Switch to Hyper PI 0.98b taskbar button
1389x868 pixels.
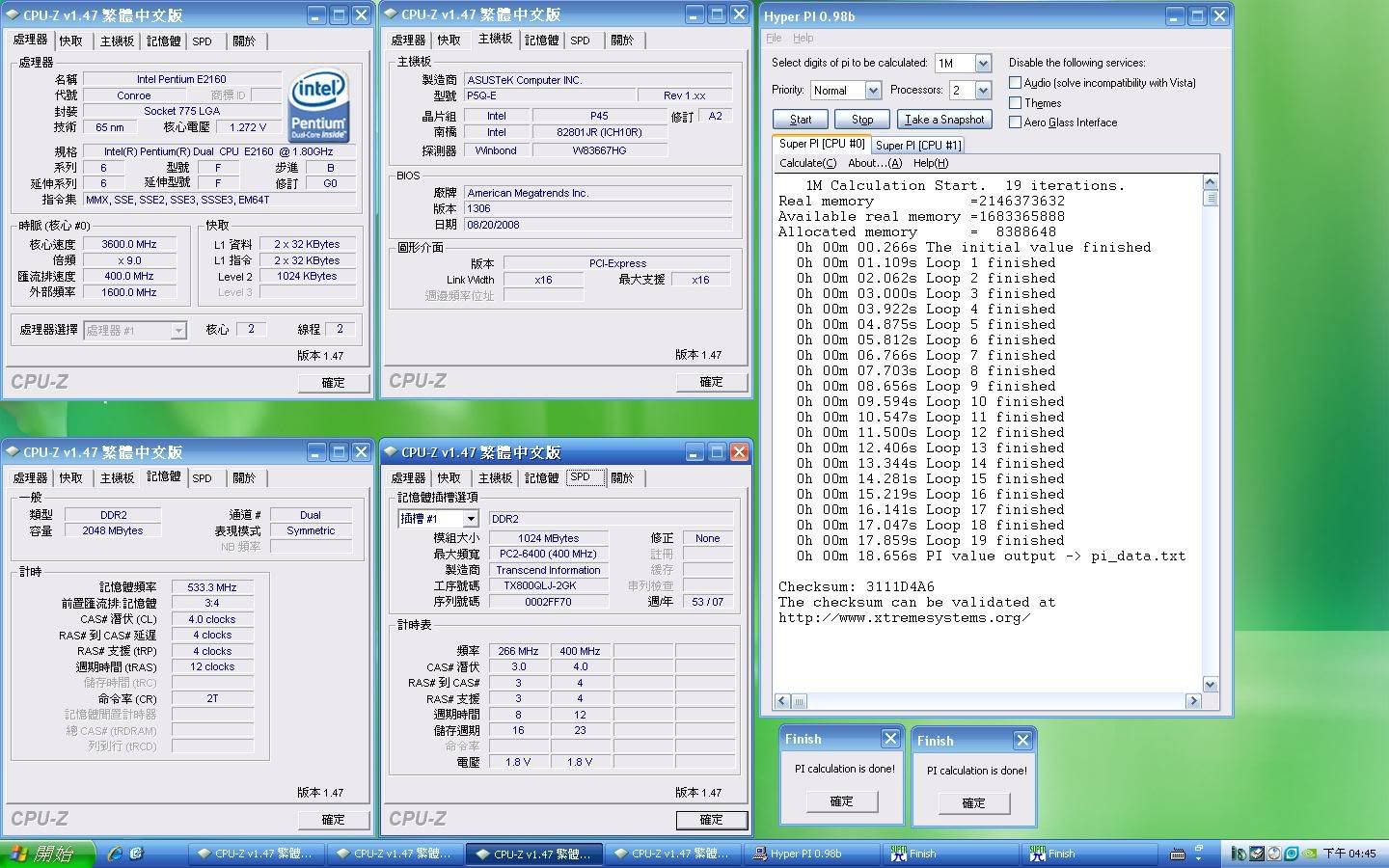pos(812,854)
